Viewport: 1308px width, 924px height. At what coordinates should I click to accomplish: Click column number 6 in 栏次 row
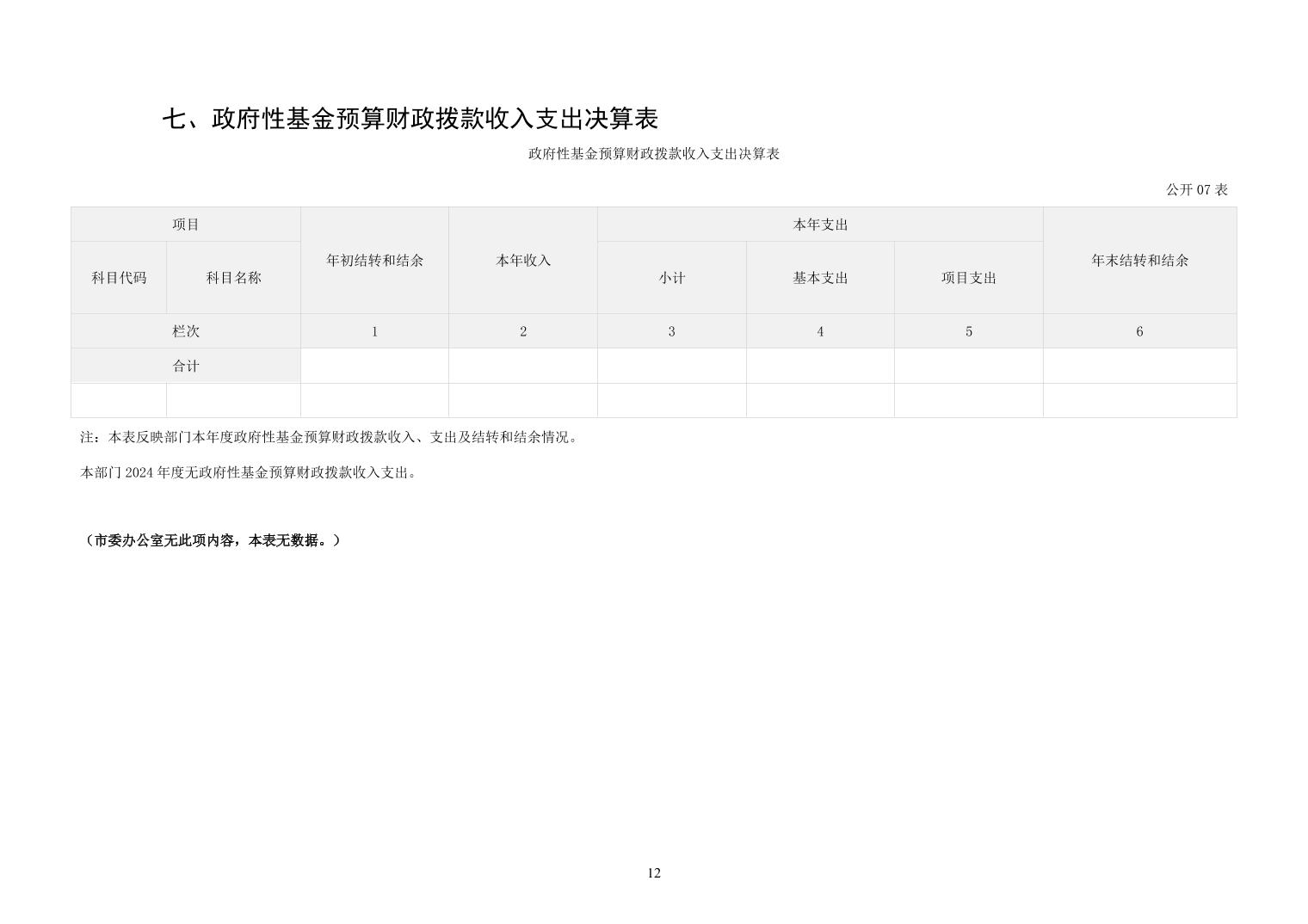pyautogui.click(x=1139, y=331)
